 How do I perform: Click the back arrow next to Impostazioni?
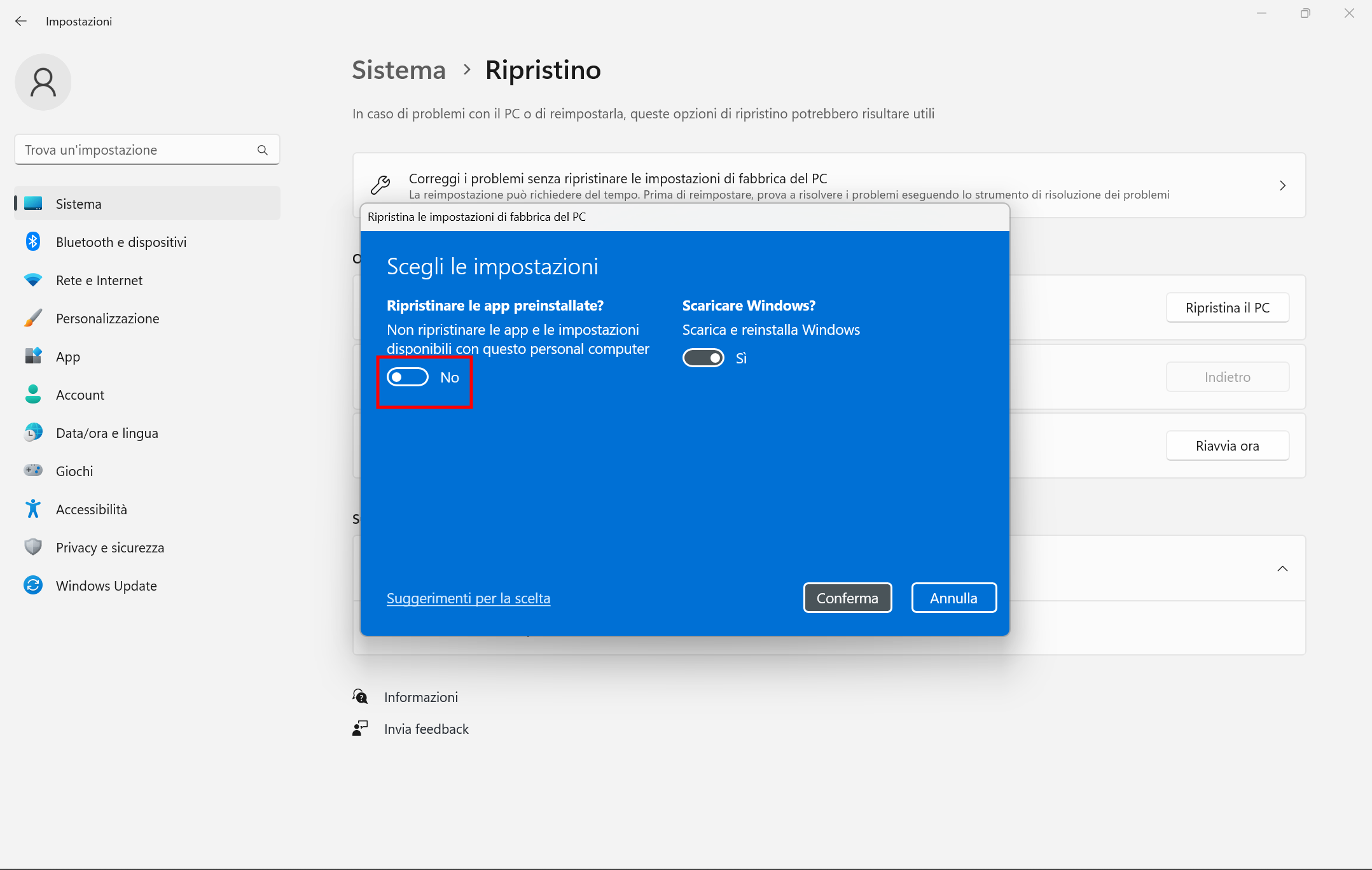[x=21, y=22]
